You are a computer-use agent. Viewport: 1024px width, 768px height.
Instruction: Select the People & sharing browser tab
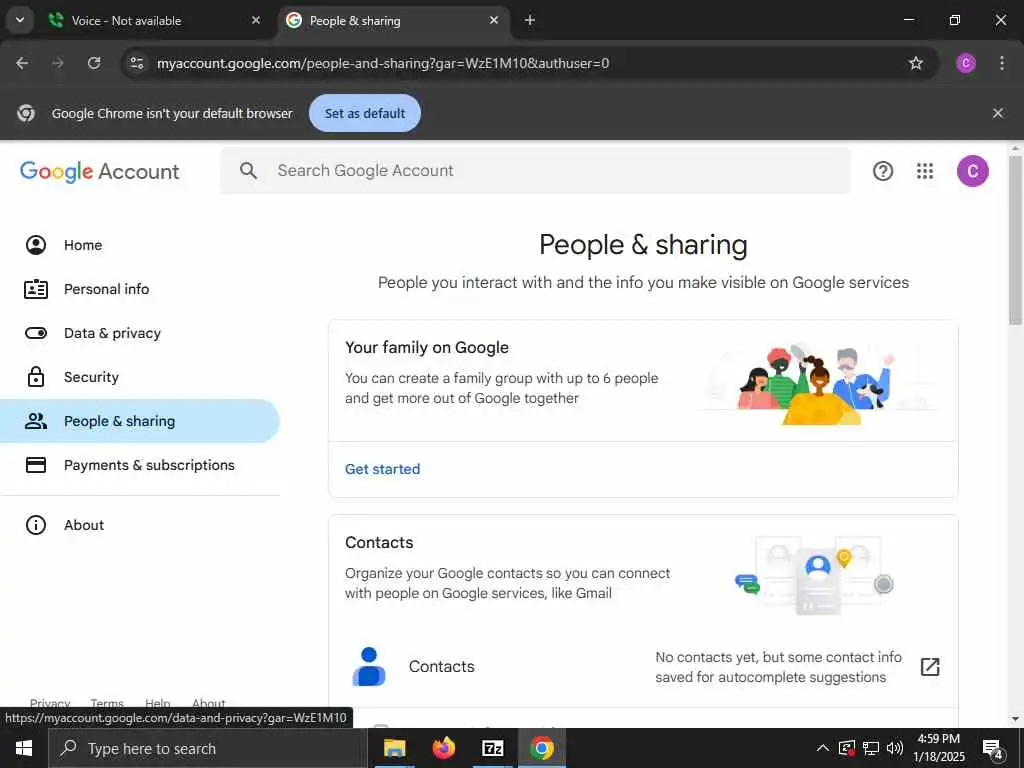coord(394,21)
